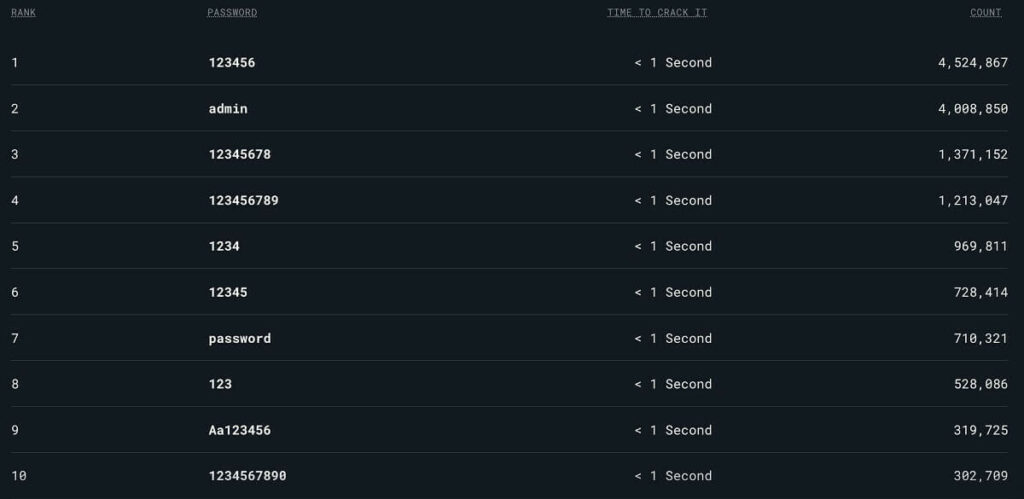Sort by the PASSWORD column header
The image size is (1024, 499).
coord(232,13)
